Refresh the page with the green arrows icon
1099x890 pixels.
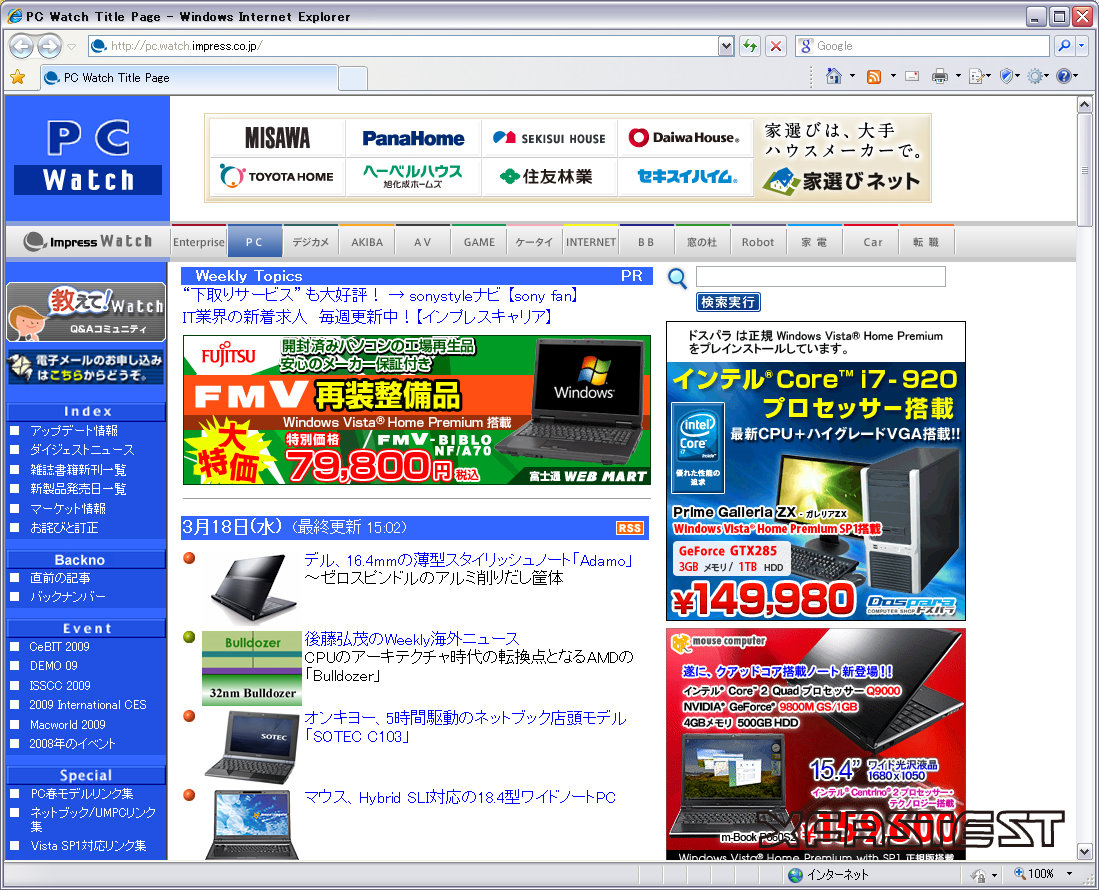[x=750, y=46]
